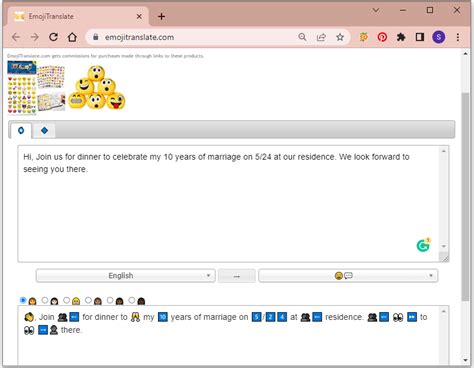Bookmark this page with star icon
Viewport: 474px width, 368px height.
(x=340, y=37)
